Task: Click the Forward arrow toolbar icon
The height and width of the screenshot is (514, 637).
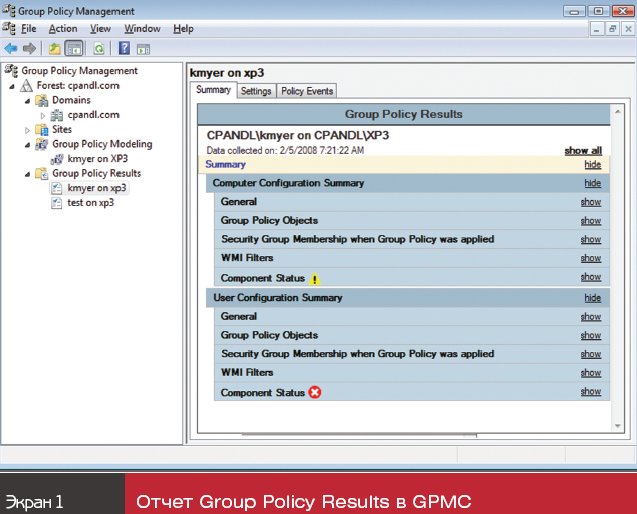Action: coord(29,48)
